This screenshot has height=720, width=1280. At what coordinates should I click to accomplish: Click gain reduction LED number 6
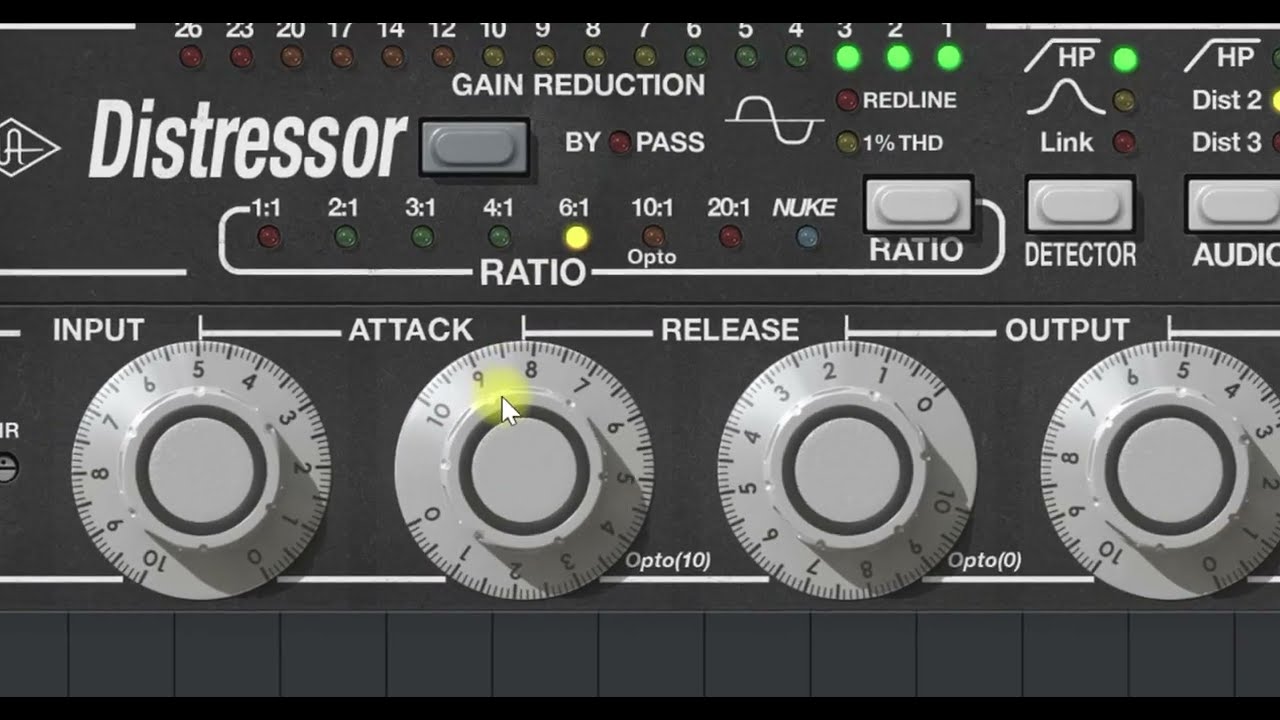pyautogui.click(x=696, y=57)
